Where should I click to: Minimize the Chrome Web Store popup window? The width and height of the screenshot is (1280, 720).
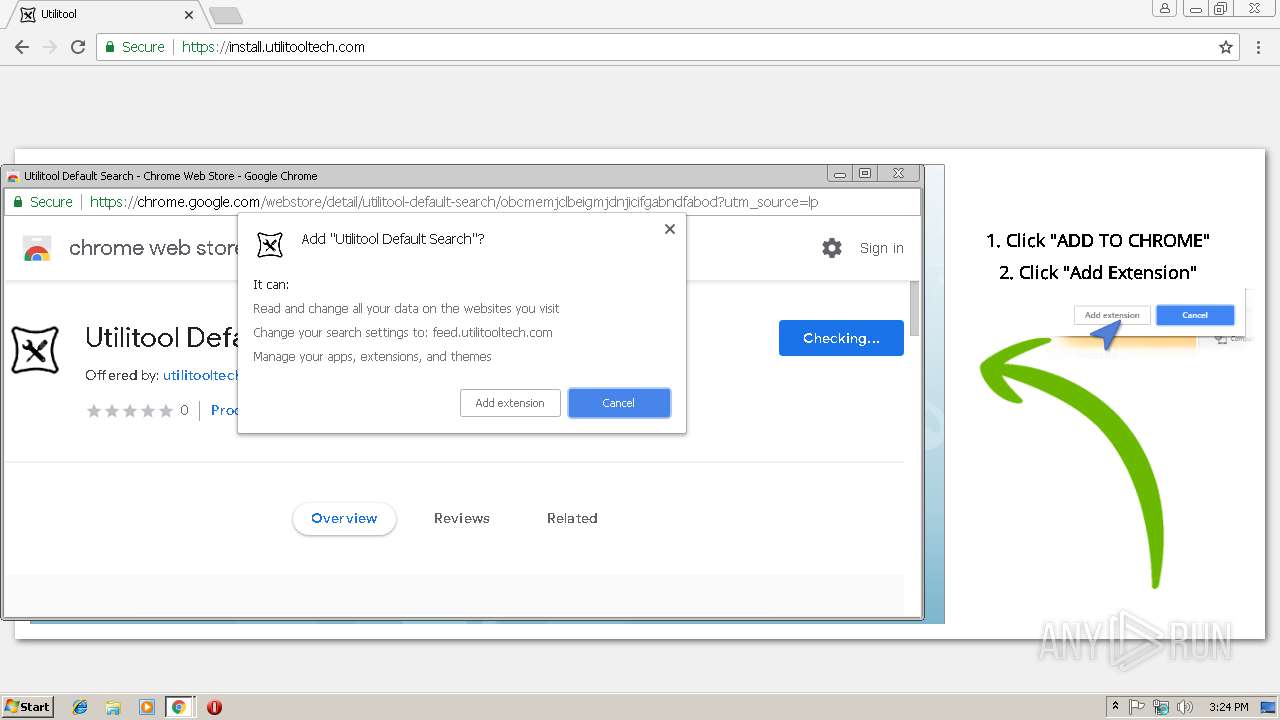[x=840, y=174]
